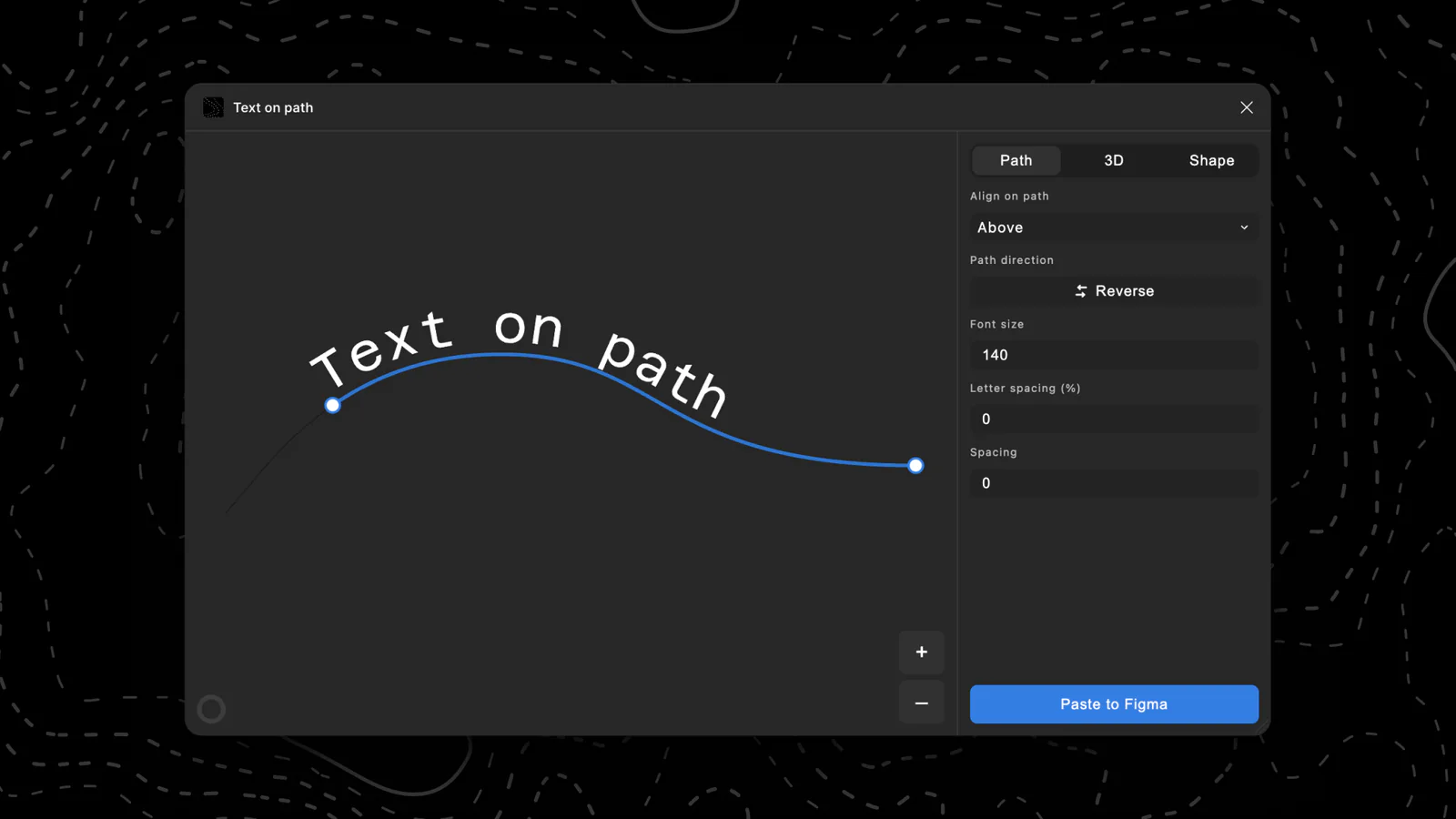This screenshot has height=819, width=1456.
Task: Select the path end handle point
Action: click(915, 466)
